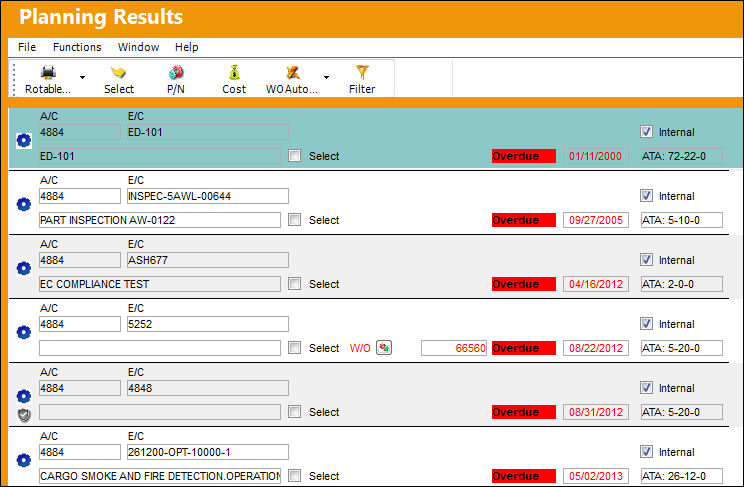The image size is (744, 487).
Task: Click the toolbar drag handle grip
Action: click(x=14, y=79)
